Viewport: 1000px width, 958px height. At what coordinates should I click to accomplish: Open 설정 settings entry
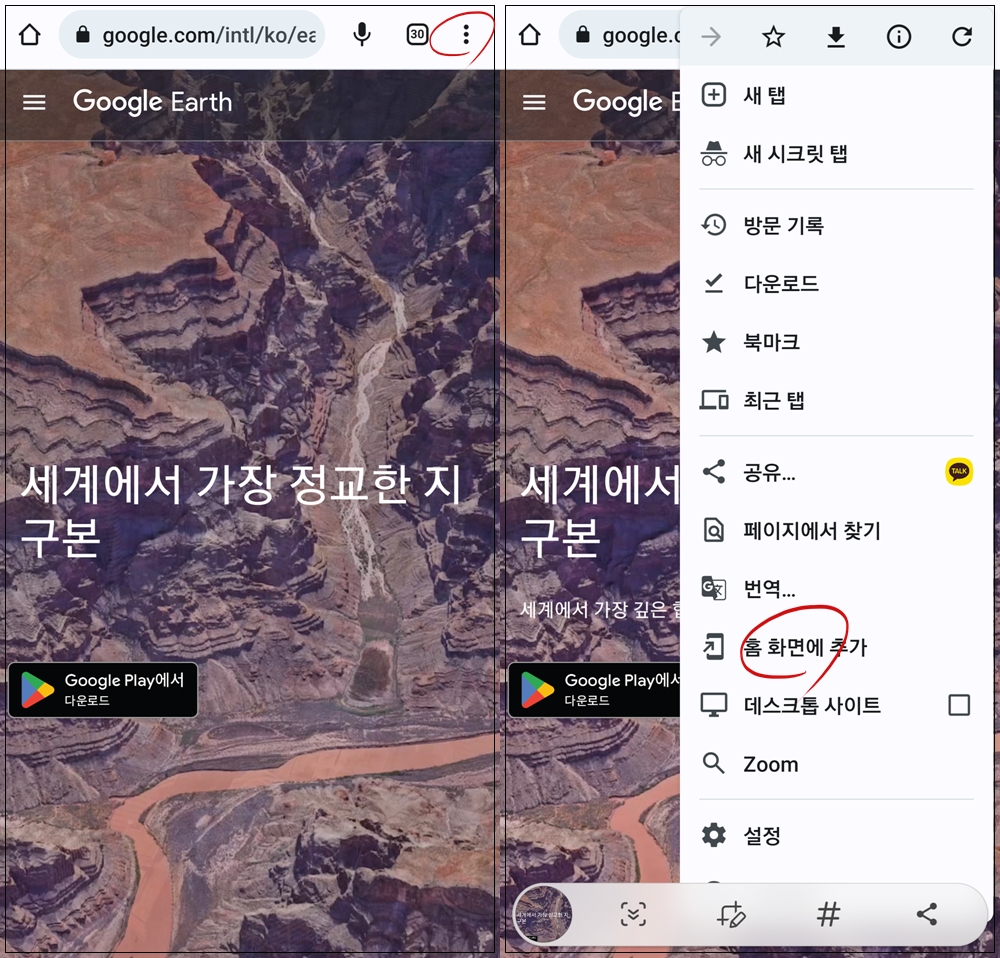[836, 835]
